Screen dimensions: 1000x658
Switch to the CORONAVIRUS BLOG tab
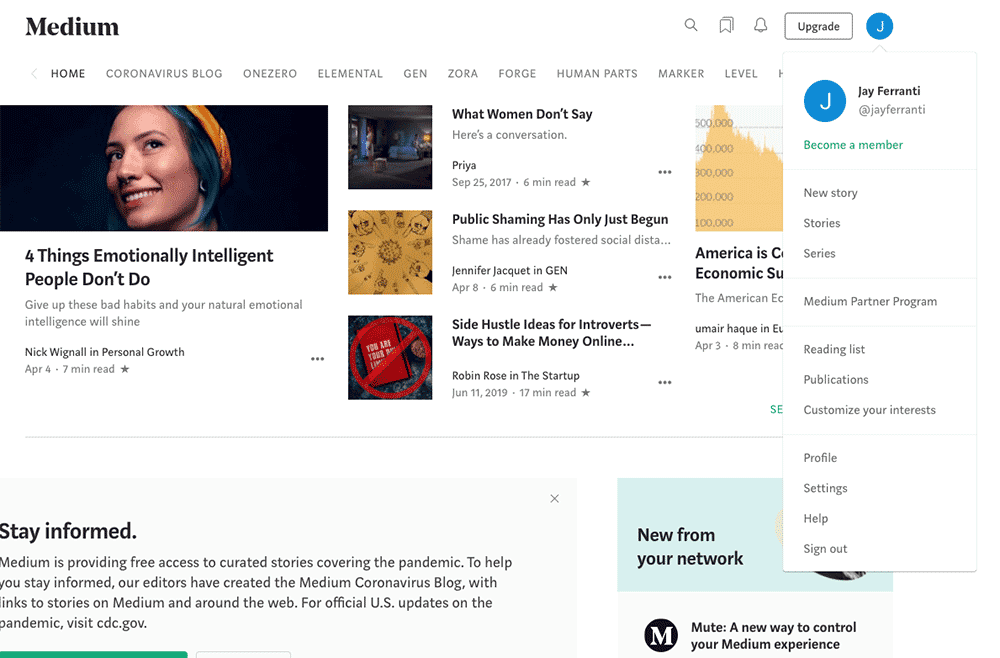(x=163, y=73)
